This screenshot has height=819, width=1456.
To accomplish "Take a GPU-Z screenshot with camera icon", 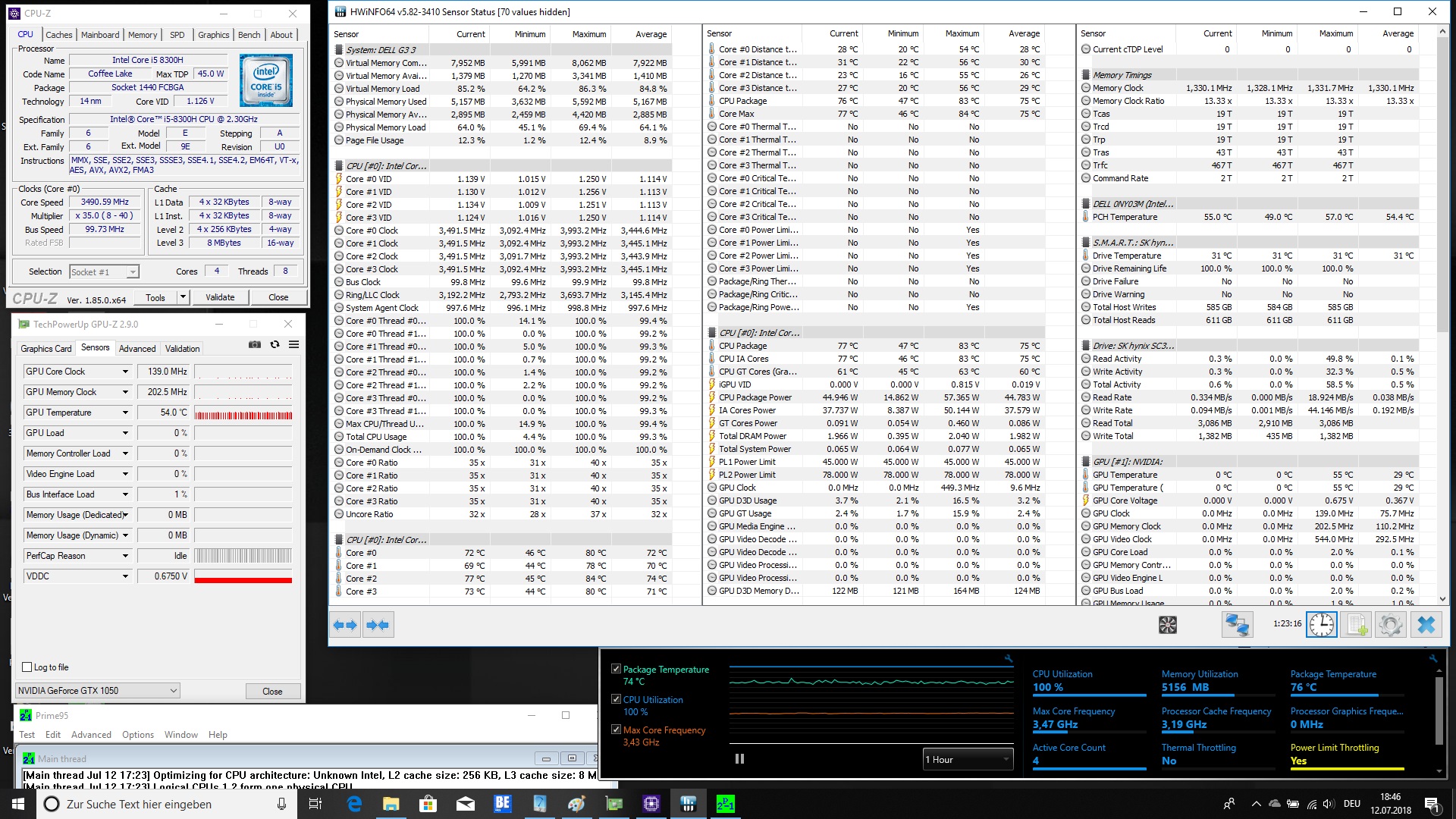I will pos(255,344).
